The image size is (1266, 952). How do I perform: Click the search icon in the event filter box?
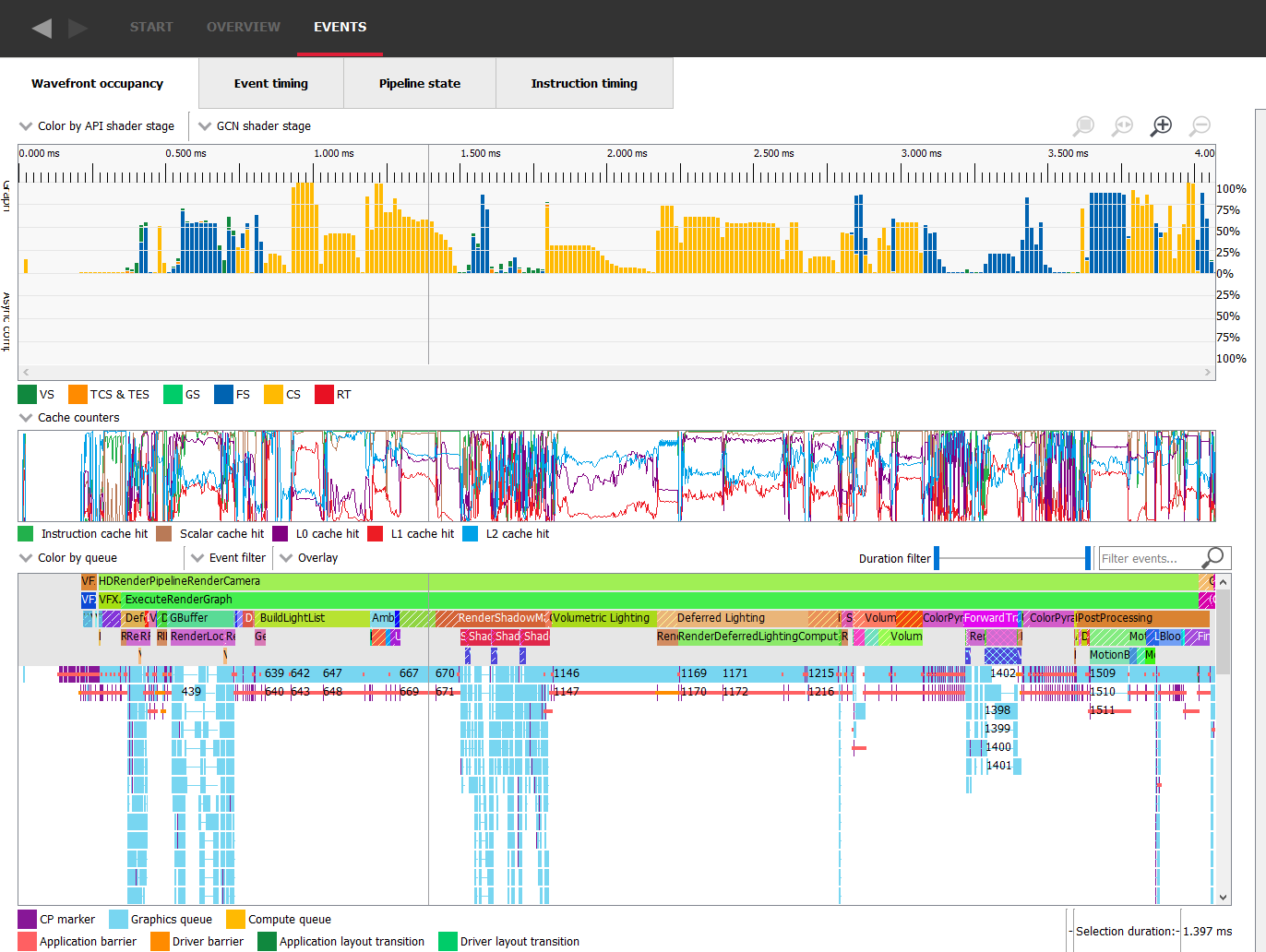pos(1212,558)
